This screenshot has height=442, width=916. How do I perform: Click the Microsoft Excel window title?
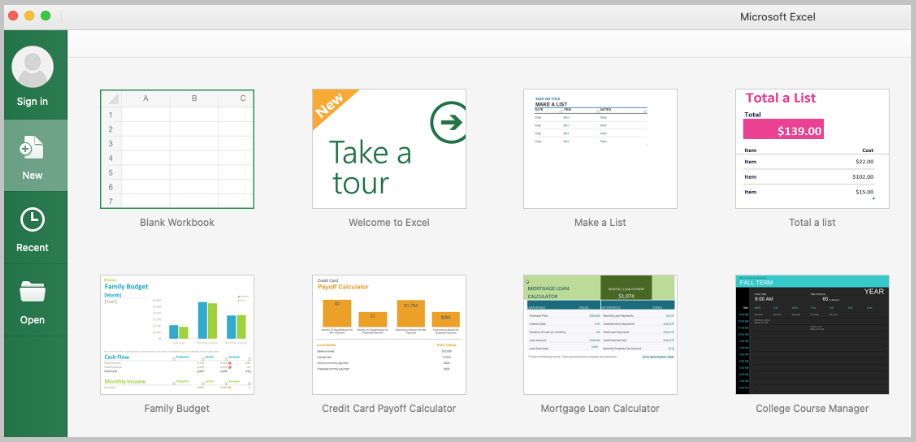pyautogui.click(x=778, y=17)
